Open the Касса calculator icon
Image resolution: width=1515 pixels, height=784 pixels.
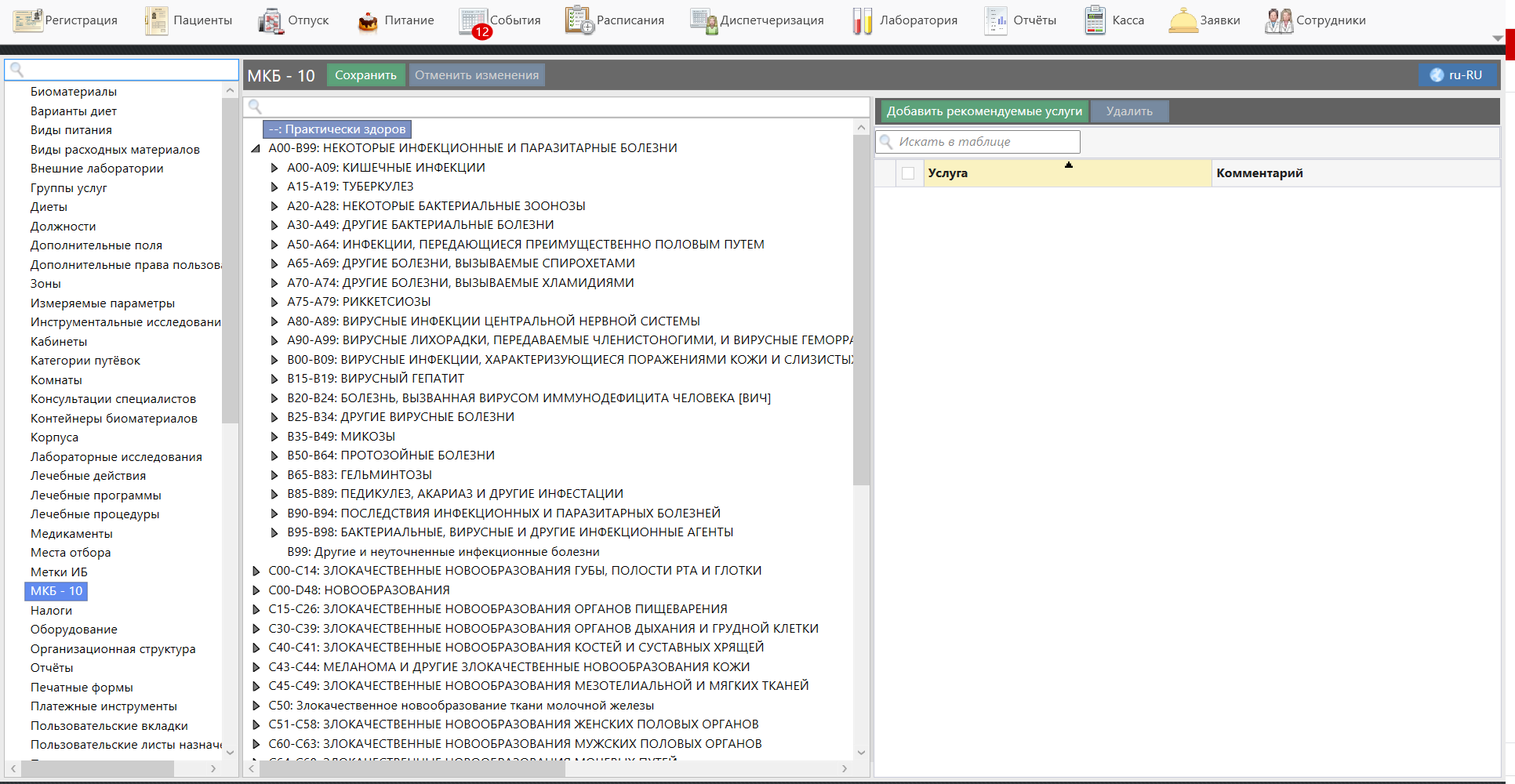(x=1095, y=20)
